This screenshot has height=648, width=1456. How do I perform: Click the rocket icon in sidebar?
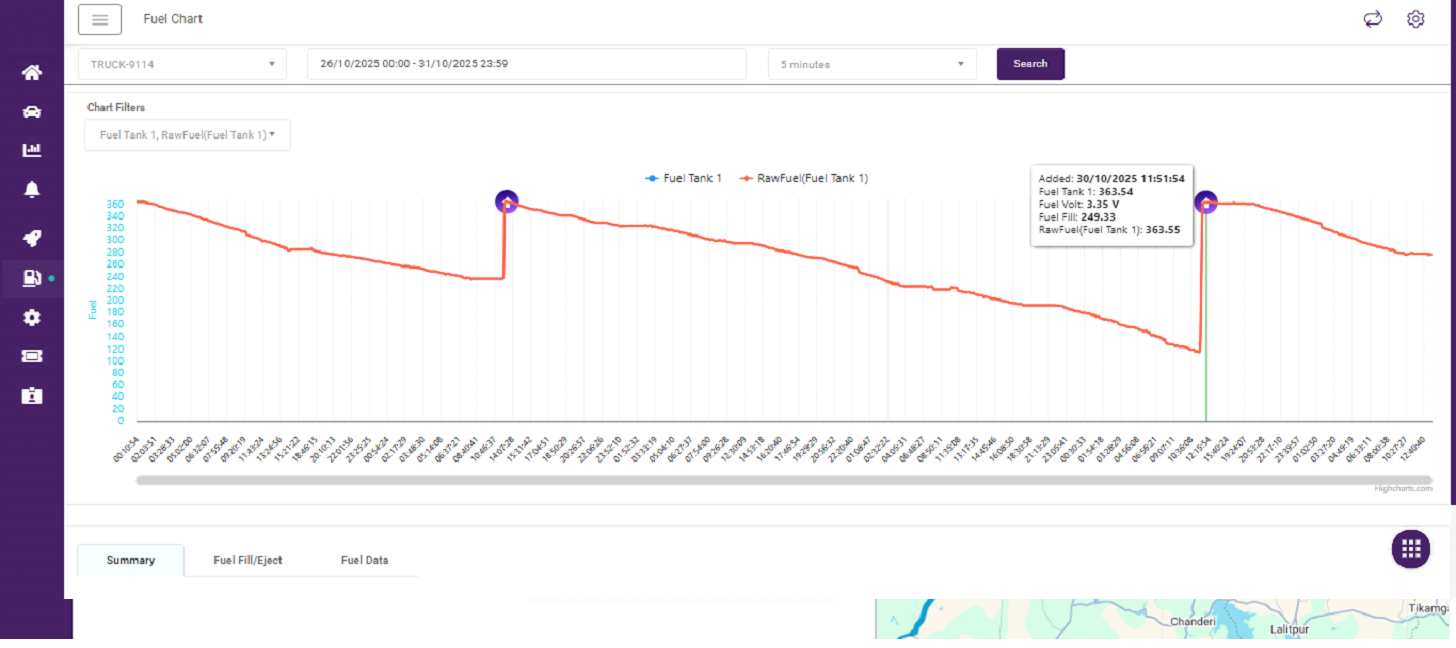[32, 238]
